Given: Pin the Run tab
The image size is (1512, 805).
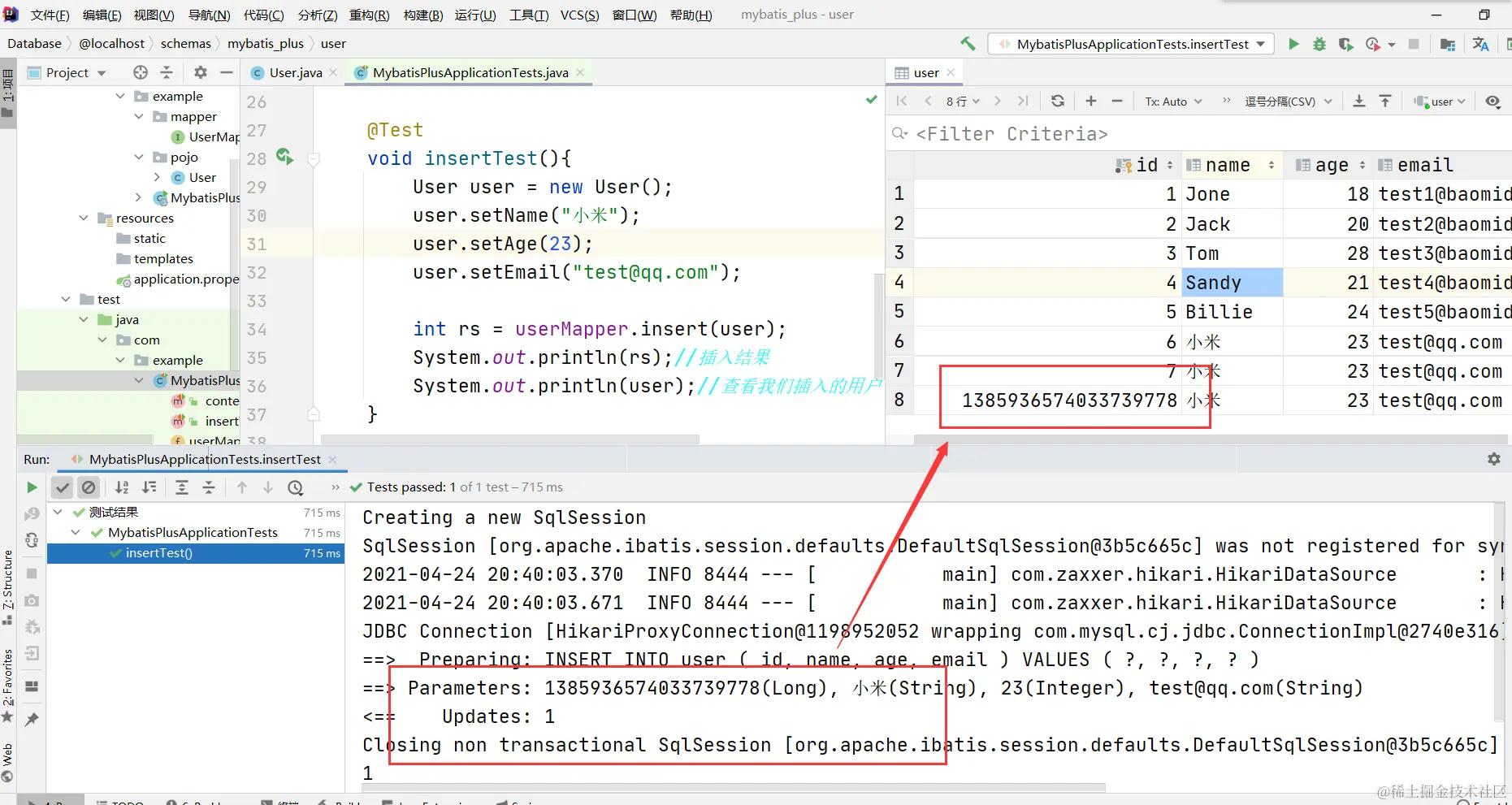Looking at the screenshot, I should [32, 720].
